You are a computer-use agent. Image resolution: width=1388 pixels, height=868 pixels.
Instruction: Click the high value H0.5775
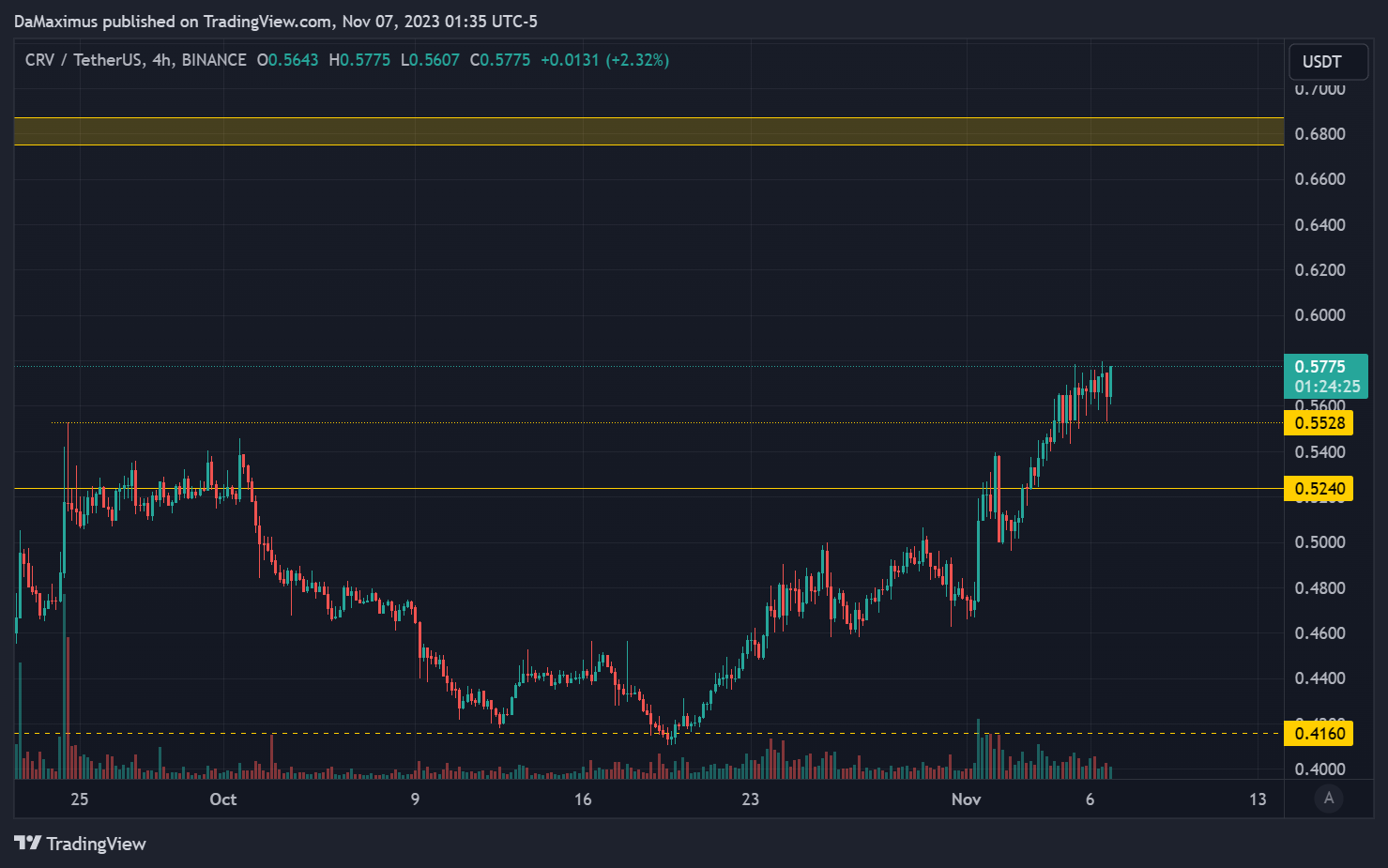click(359, 60)
